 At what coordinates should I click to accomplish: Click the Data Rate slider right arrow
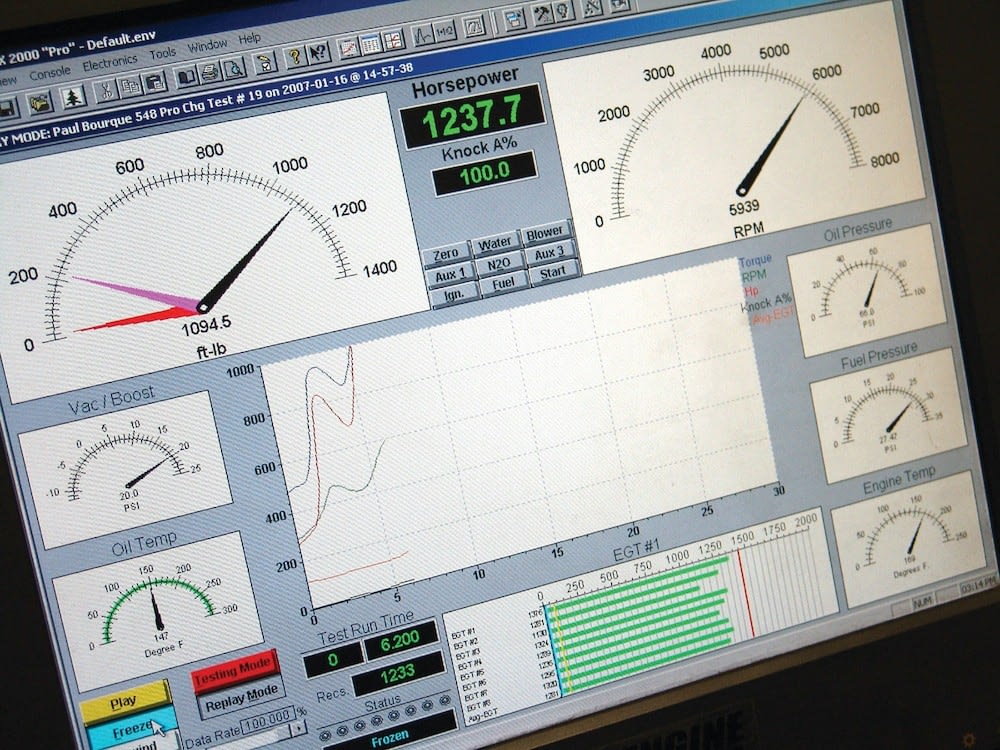click(x=298, y=728)
